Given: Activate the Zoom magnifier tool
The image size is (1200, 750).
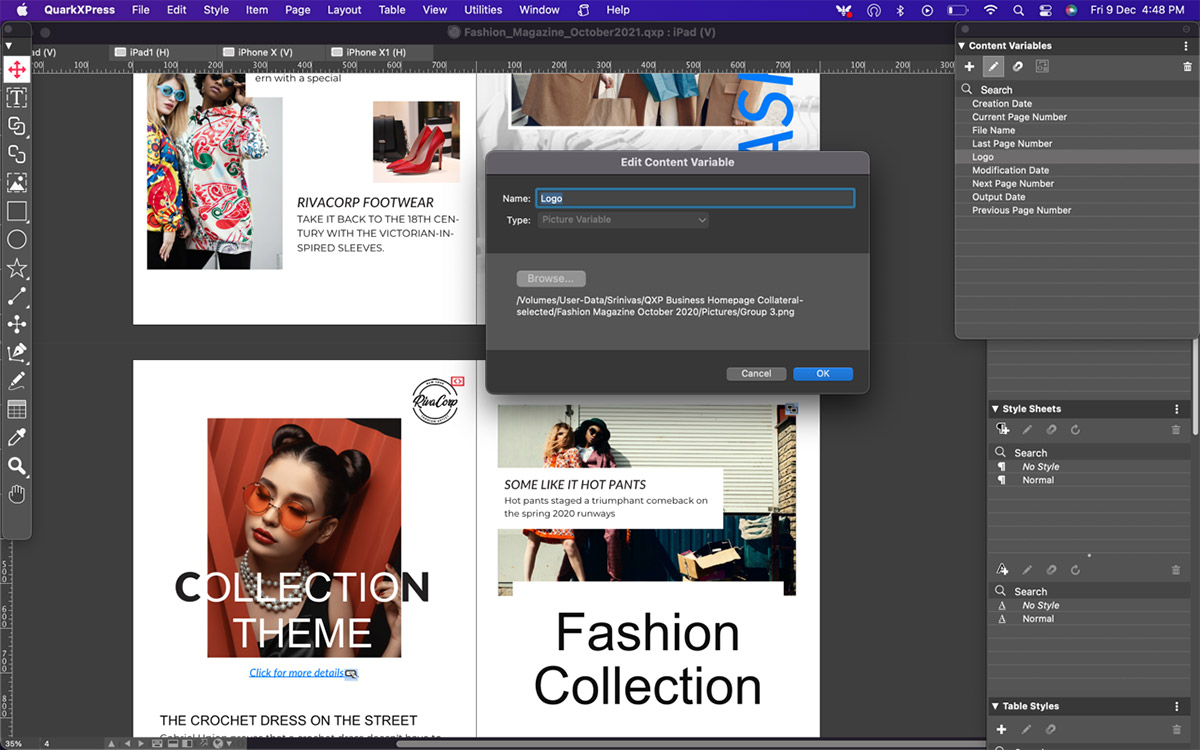Looking at the screenshot, I should point(16,466).
